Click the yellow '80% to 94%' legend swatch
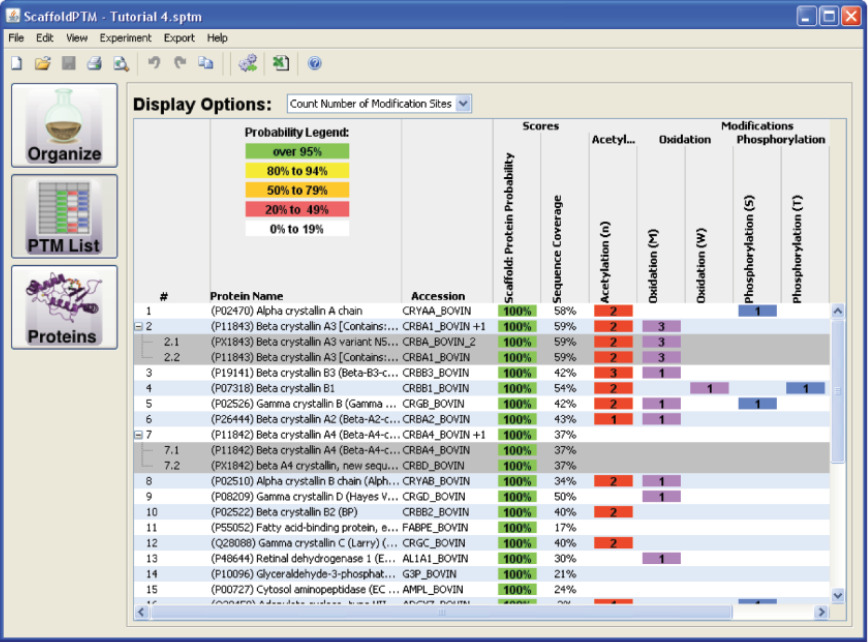 297,171
